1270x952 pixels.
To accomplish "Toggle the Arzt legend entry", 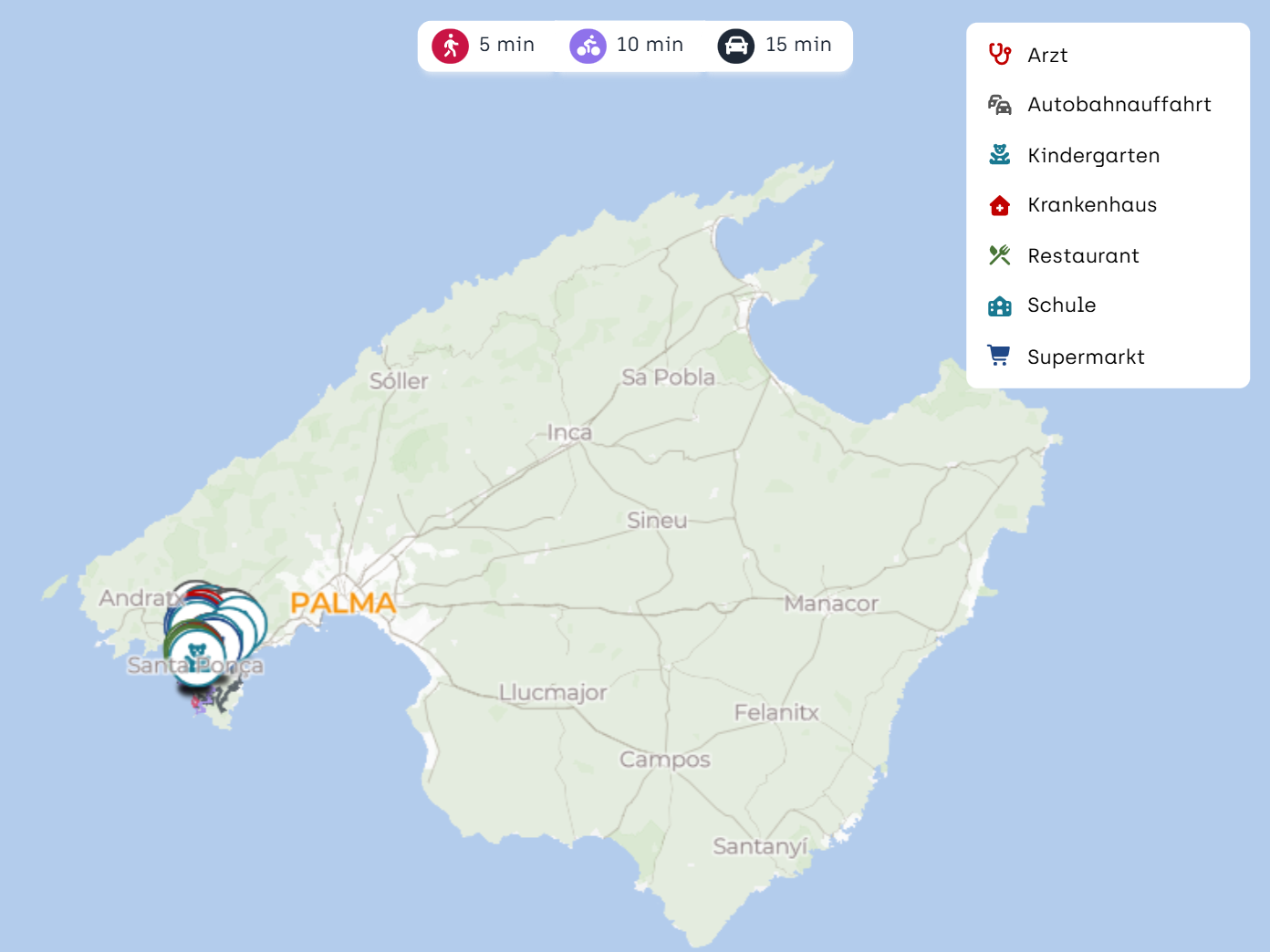I will 1046,56.
